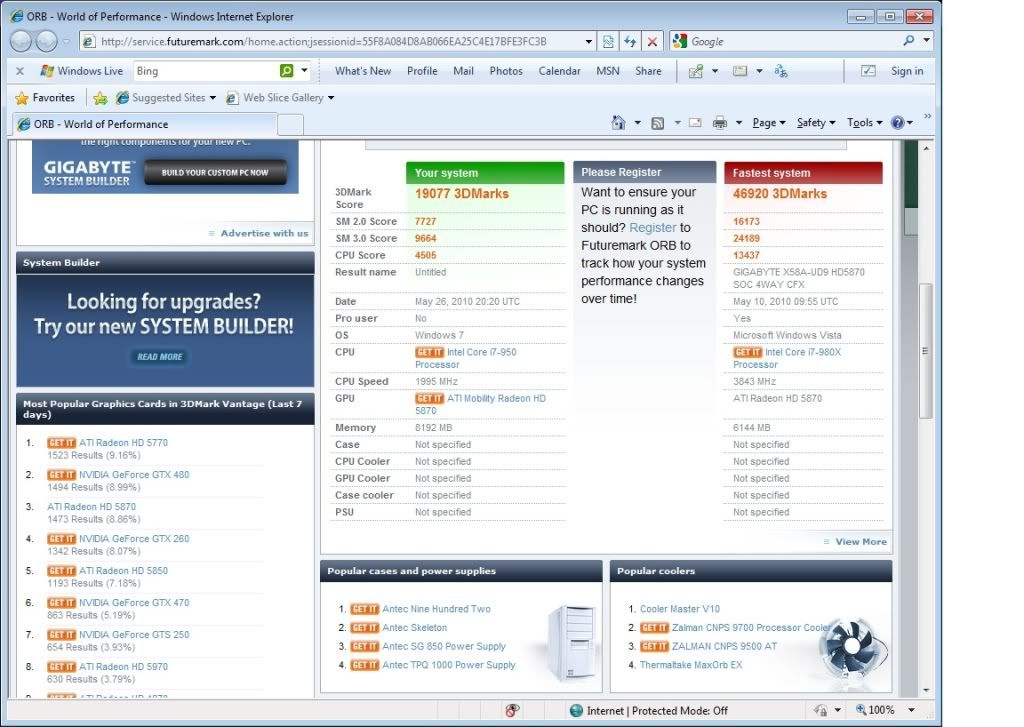
Task: Click What's New in Windows Live toolbar
Action: click(362, 71)
